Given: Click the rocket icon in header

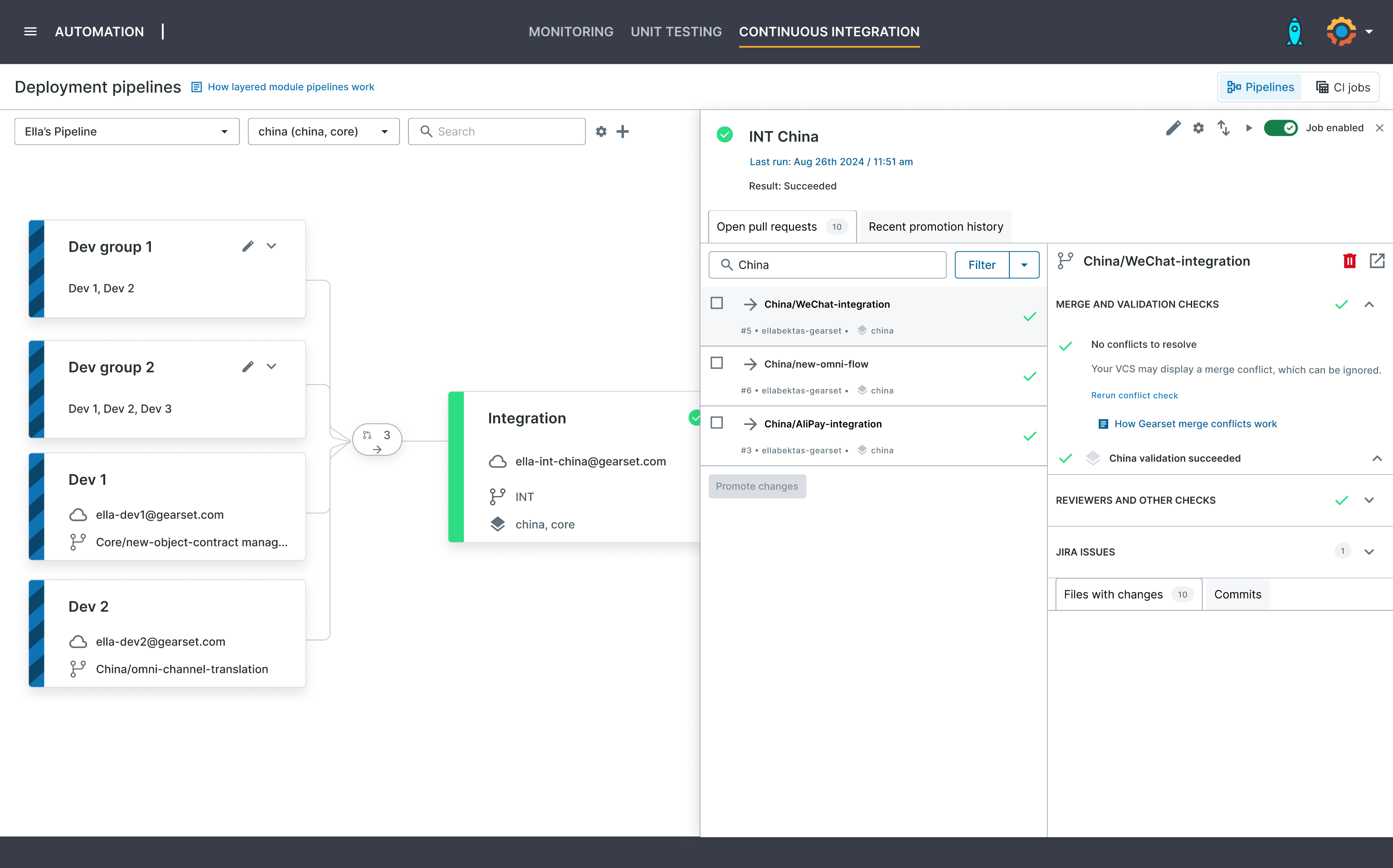Looking at the screenshot, I should [1294, 32].
